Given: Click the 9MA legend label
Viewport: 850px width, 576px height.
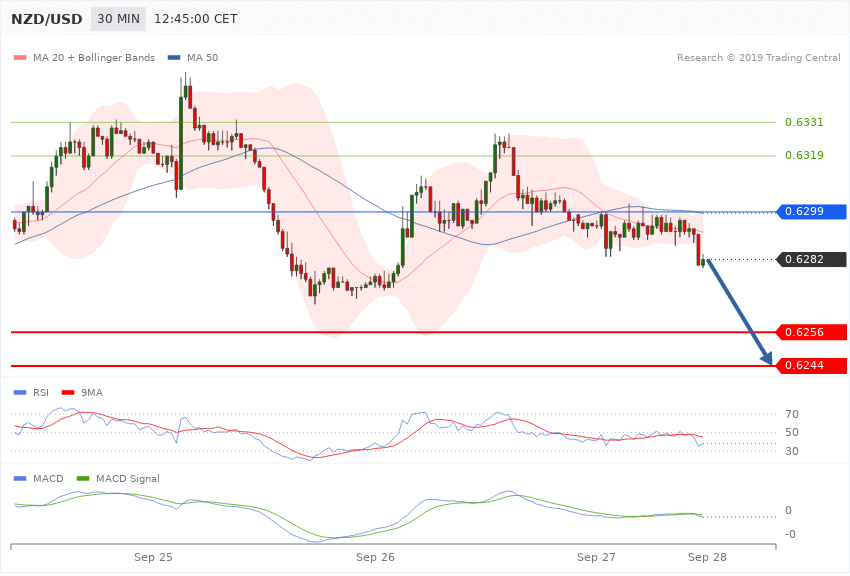Looking at the screenshot, I should 92,393.
